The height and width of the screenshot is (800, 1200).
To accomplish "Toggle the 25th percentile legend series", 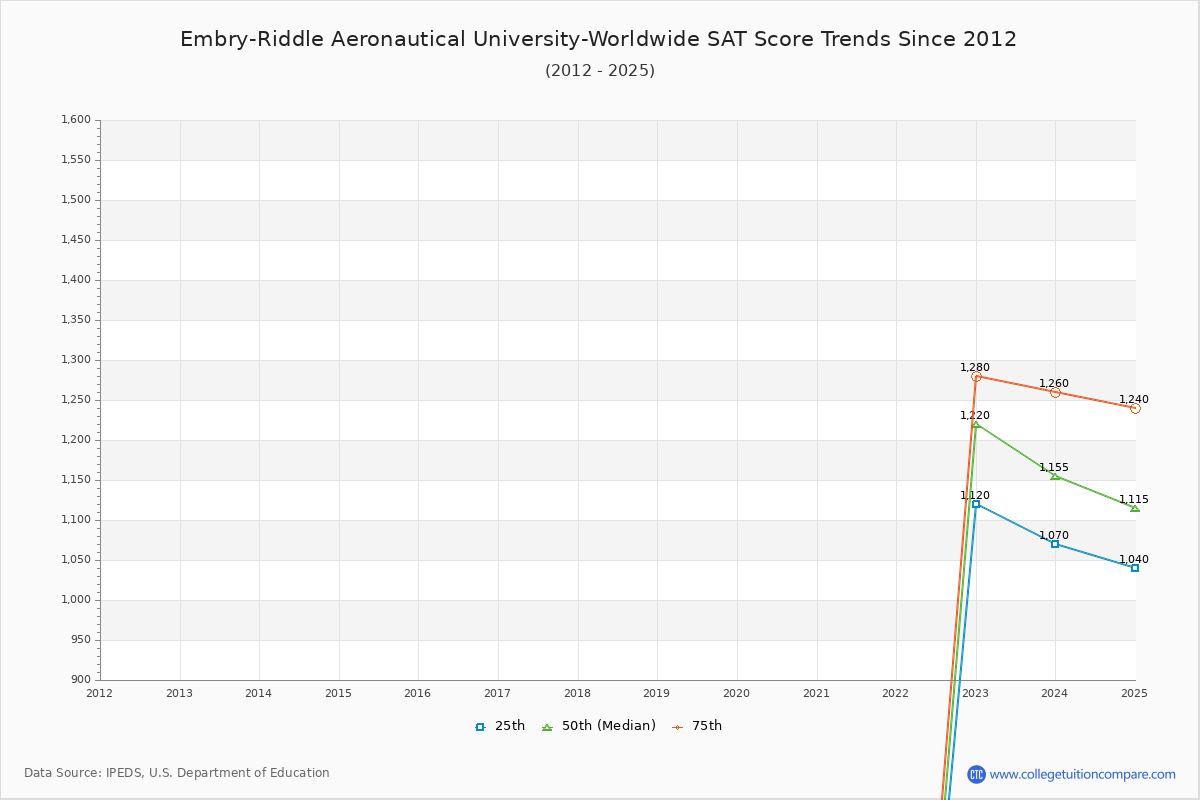I will [x=500, y=726].
